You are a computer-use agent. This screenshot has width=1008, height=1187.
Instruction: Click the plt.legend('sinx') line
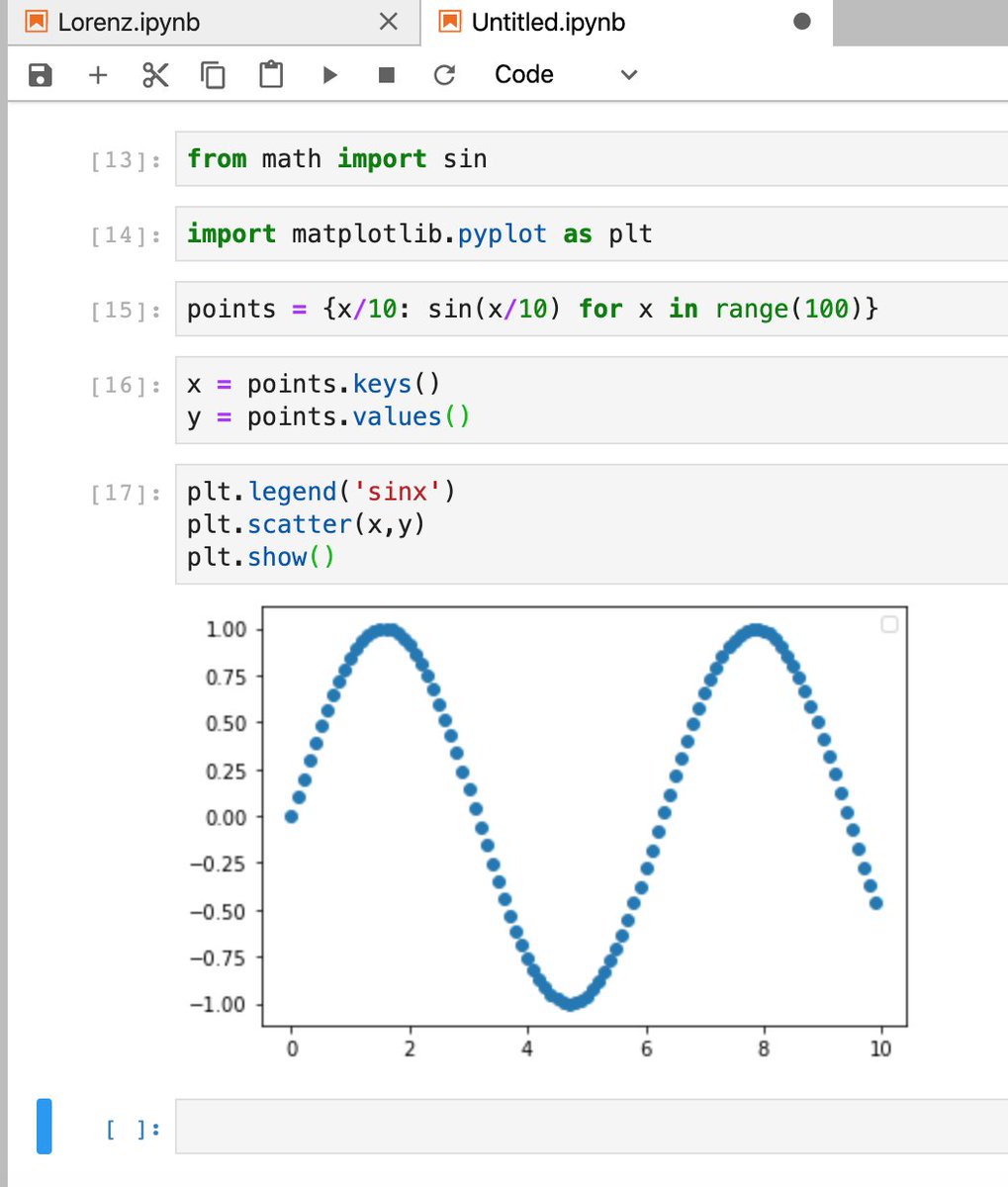[321, 492]
